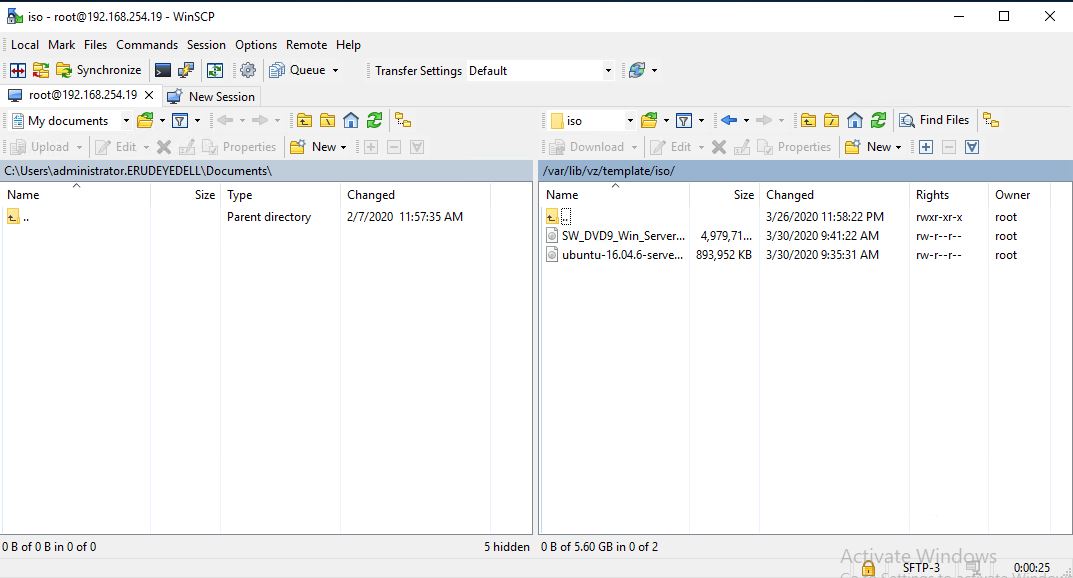1073x578 pixels.
Task: Open the Commands menu
Action: [146, 45]
